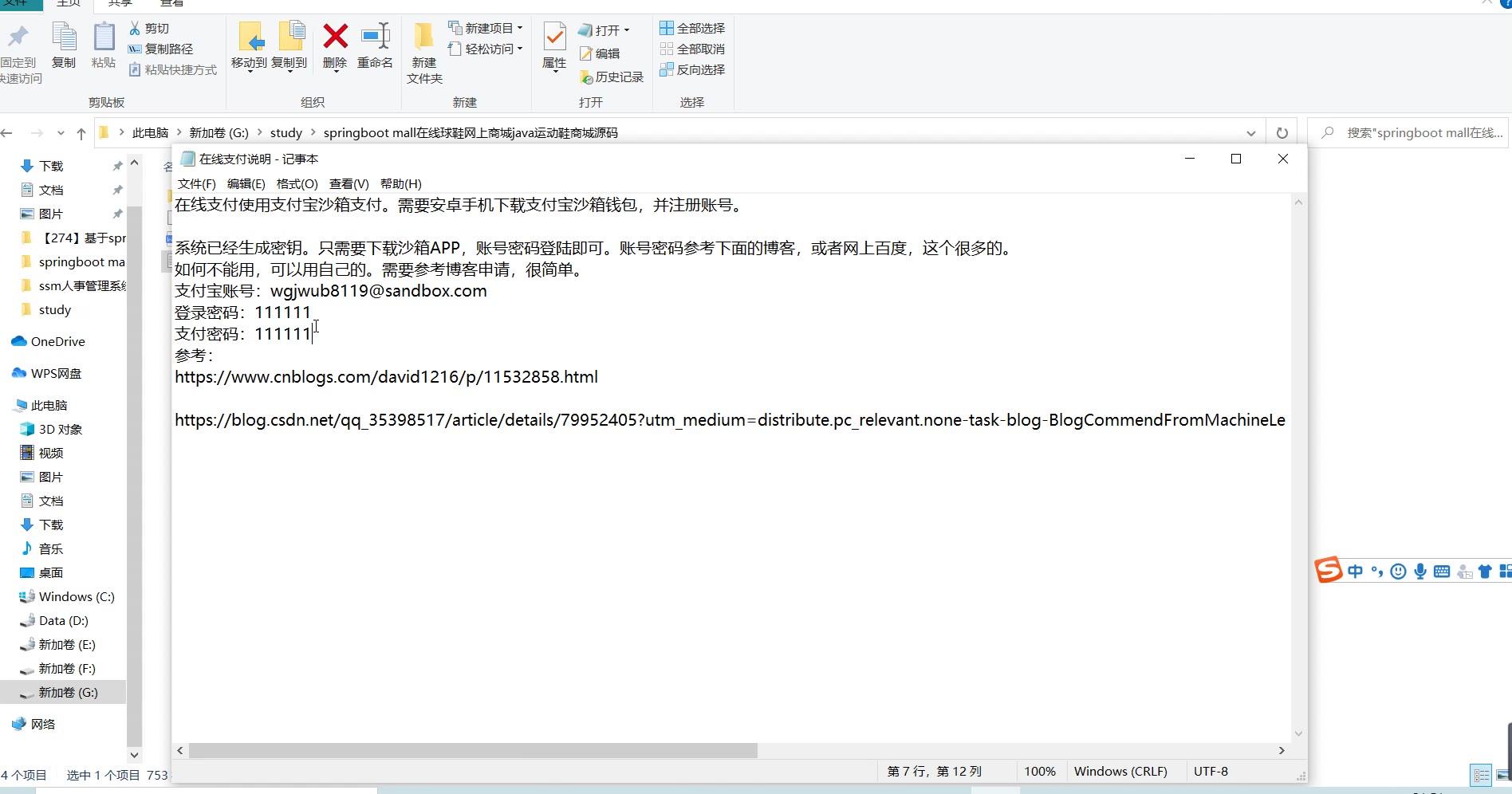The image size is (1512, 794).
Task: Open Sogou skin (shirt) icon
Action: pyautogui.click(x=1485, y=571)
